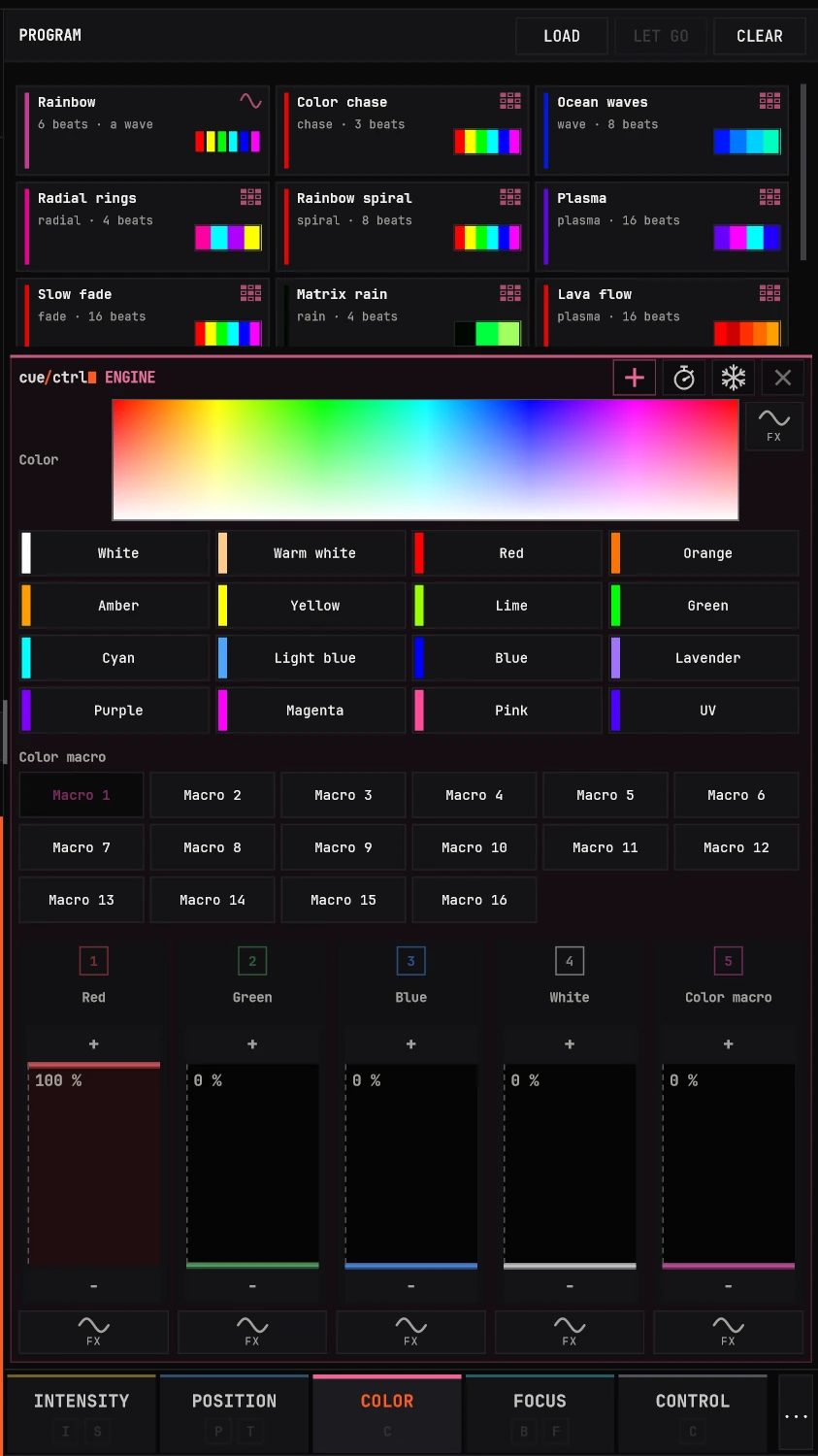
Task: Click plus above the Blue fader
Action: point(410,1044)
